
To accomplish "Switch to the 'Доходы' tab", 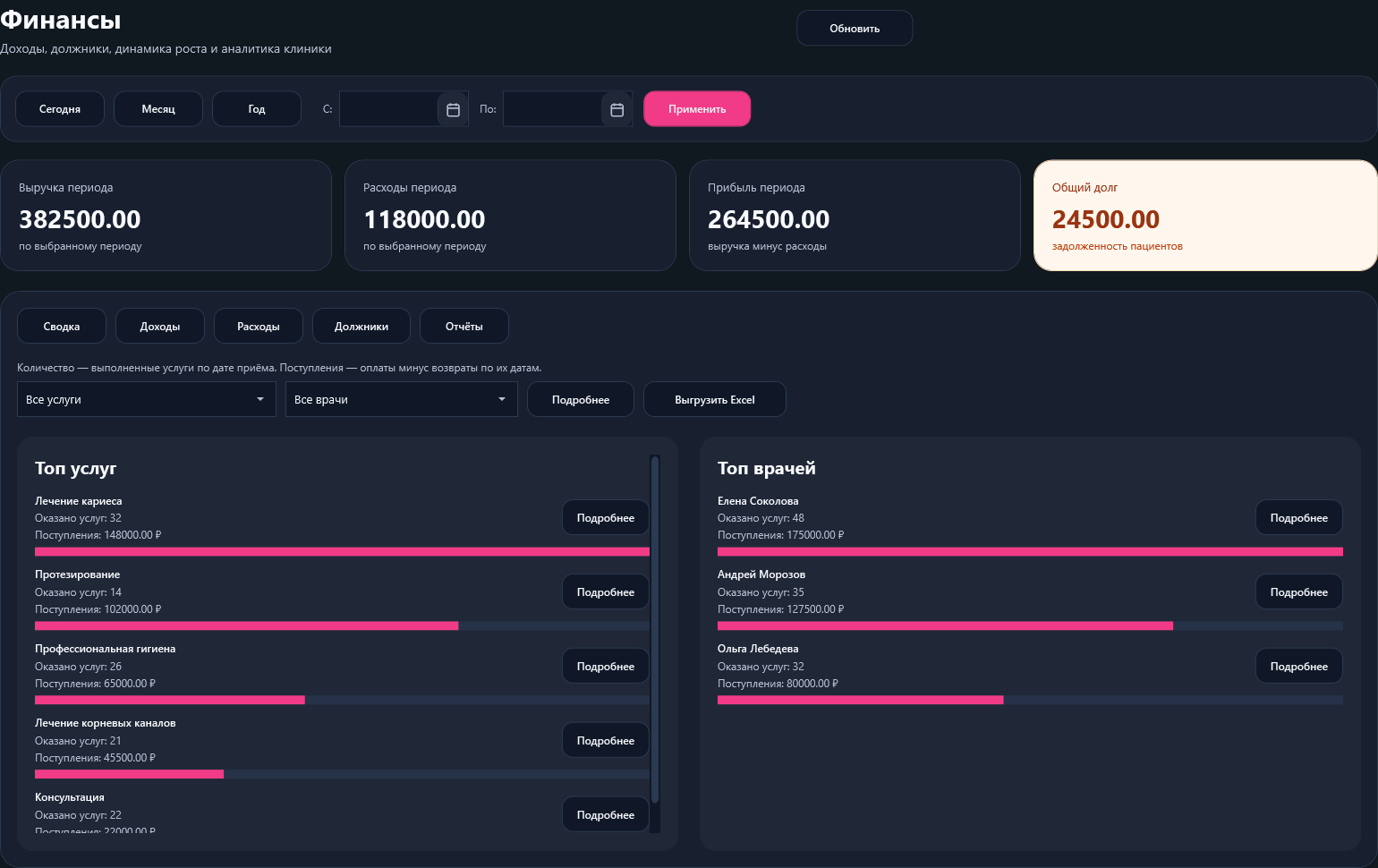I will [x=160, y=327].
